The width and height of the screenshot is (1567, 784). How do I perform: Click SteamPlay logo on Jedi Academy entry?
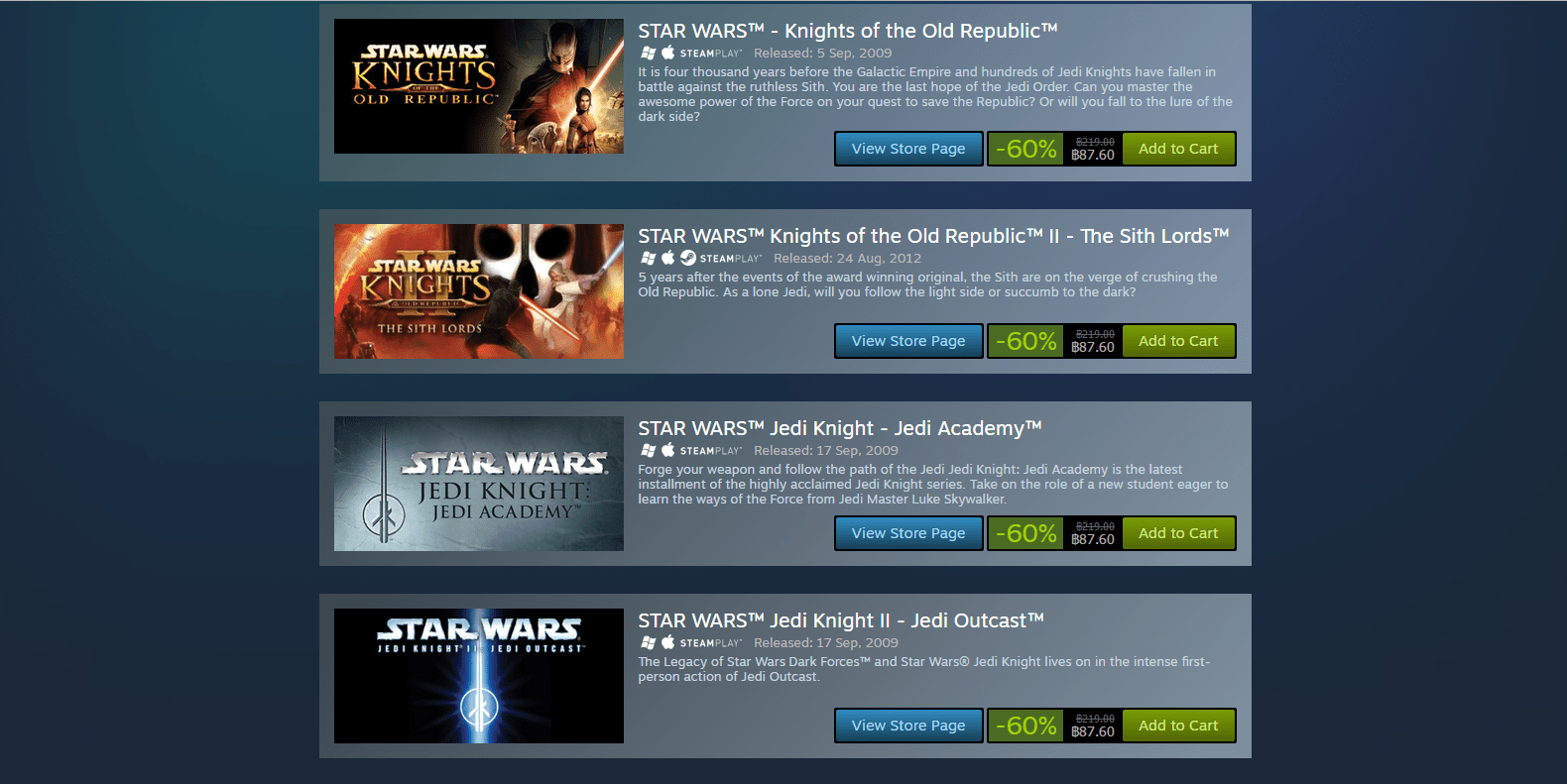[711, 451]
